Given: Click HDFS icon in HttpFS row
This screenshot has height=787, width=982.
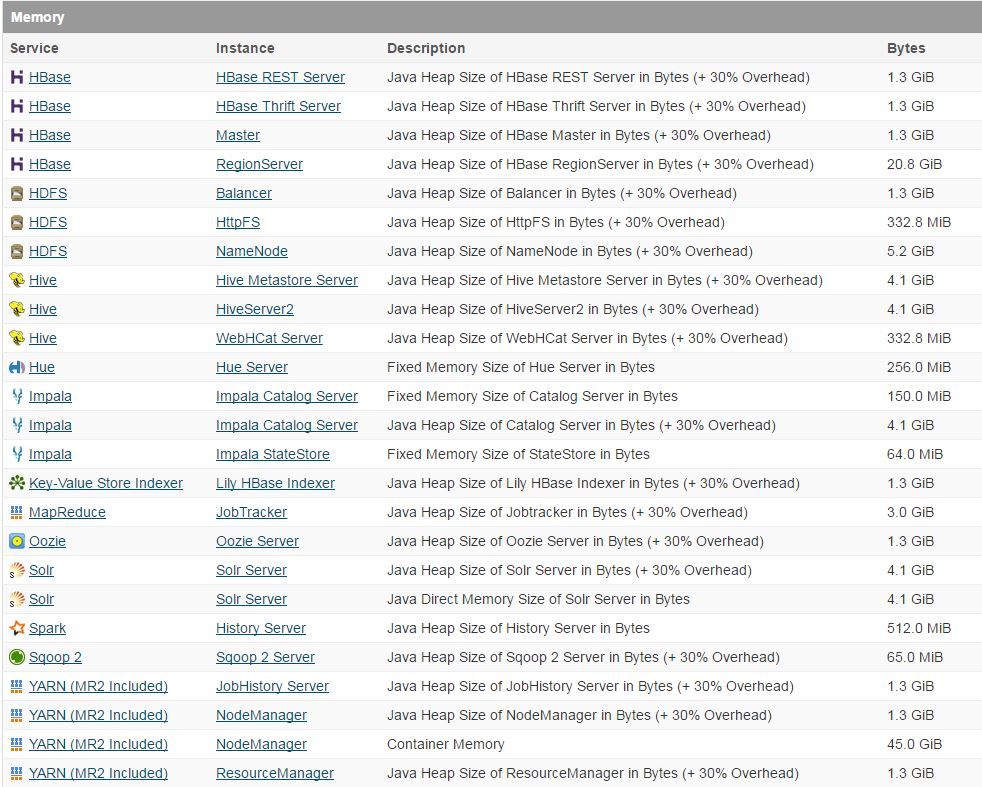Looking at the screenshot, I should [17, 222].
